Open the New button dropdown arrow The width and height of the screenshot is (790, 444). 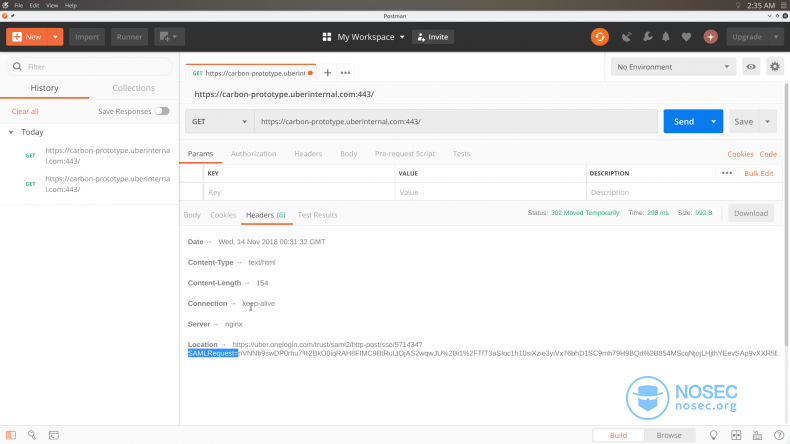55,37
